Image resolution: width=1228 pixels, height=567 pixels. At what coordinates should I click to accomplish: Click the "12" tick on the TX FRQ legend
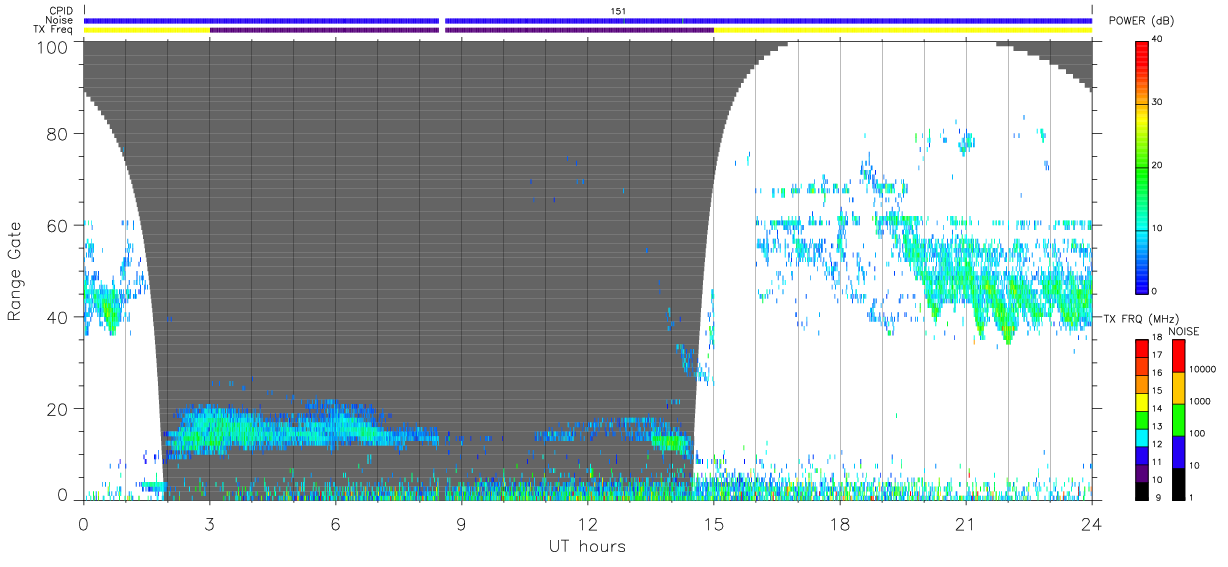point(1158,444)
